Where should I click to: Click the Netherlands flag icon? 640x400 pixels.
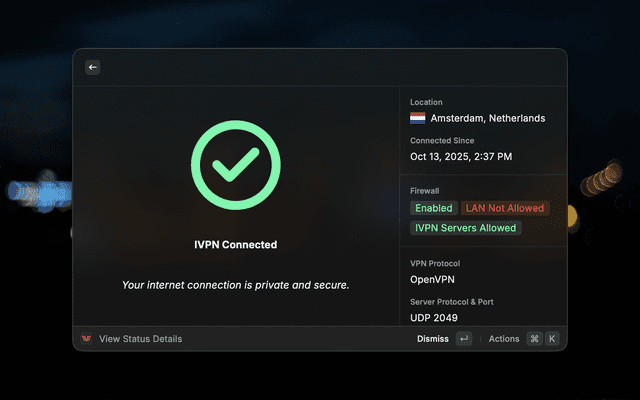(x=418, y=118)
